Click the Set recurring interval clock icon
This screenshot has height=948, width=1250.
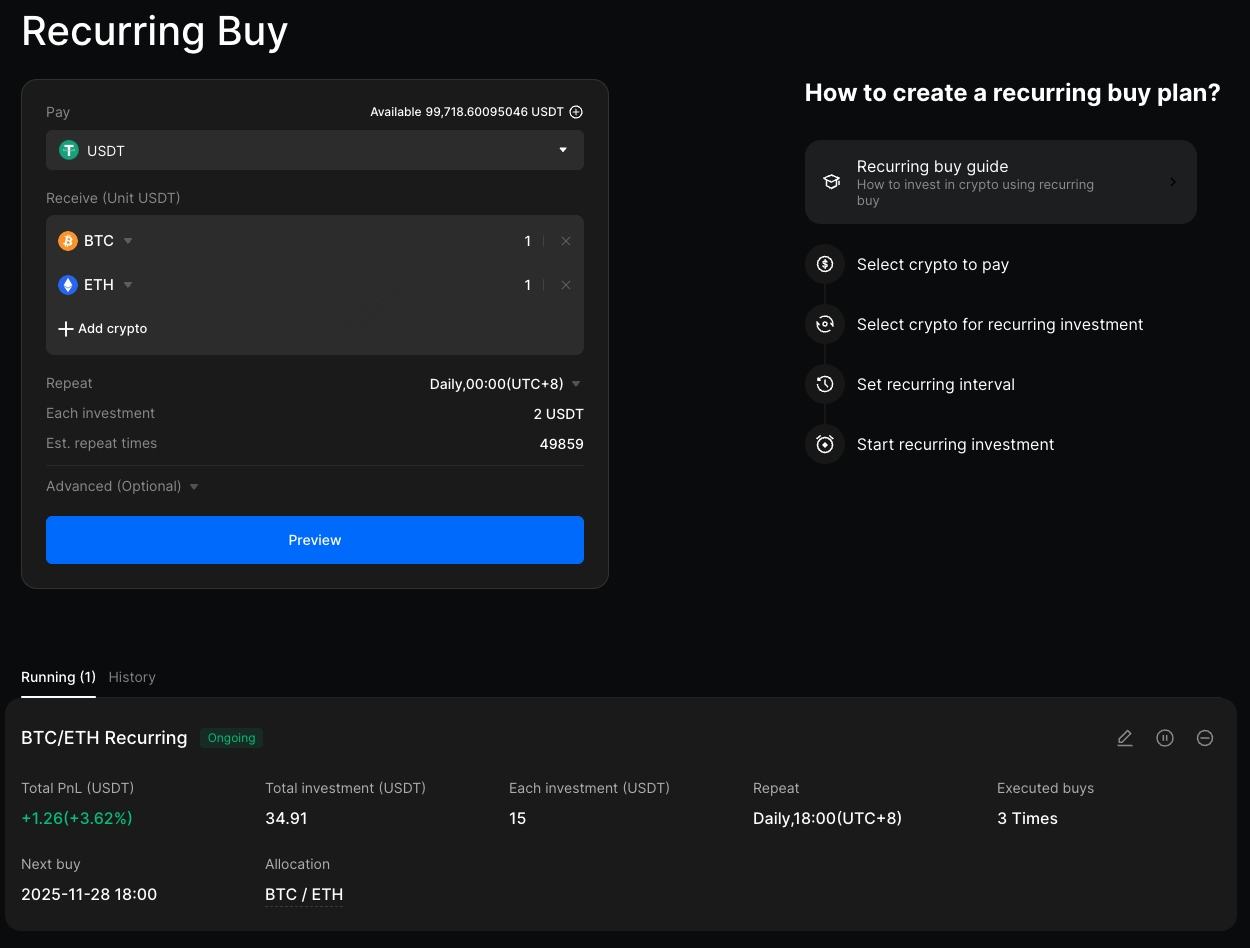point(825,385)
